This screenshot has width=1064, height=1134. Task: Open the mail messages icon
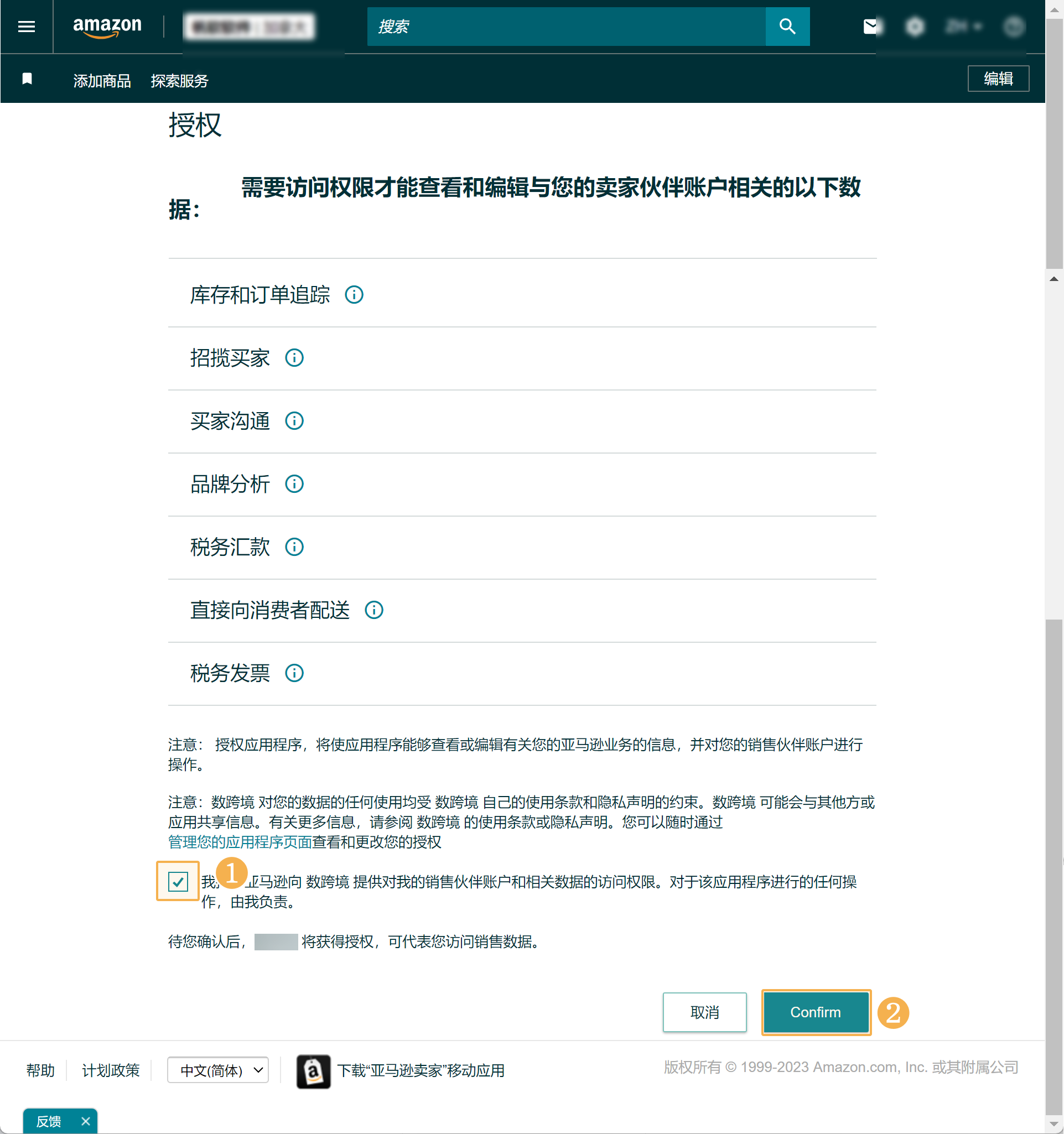point(871,26)
